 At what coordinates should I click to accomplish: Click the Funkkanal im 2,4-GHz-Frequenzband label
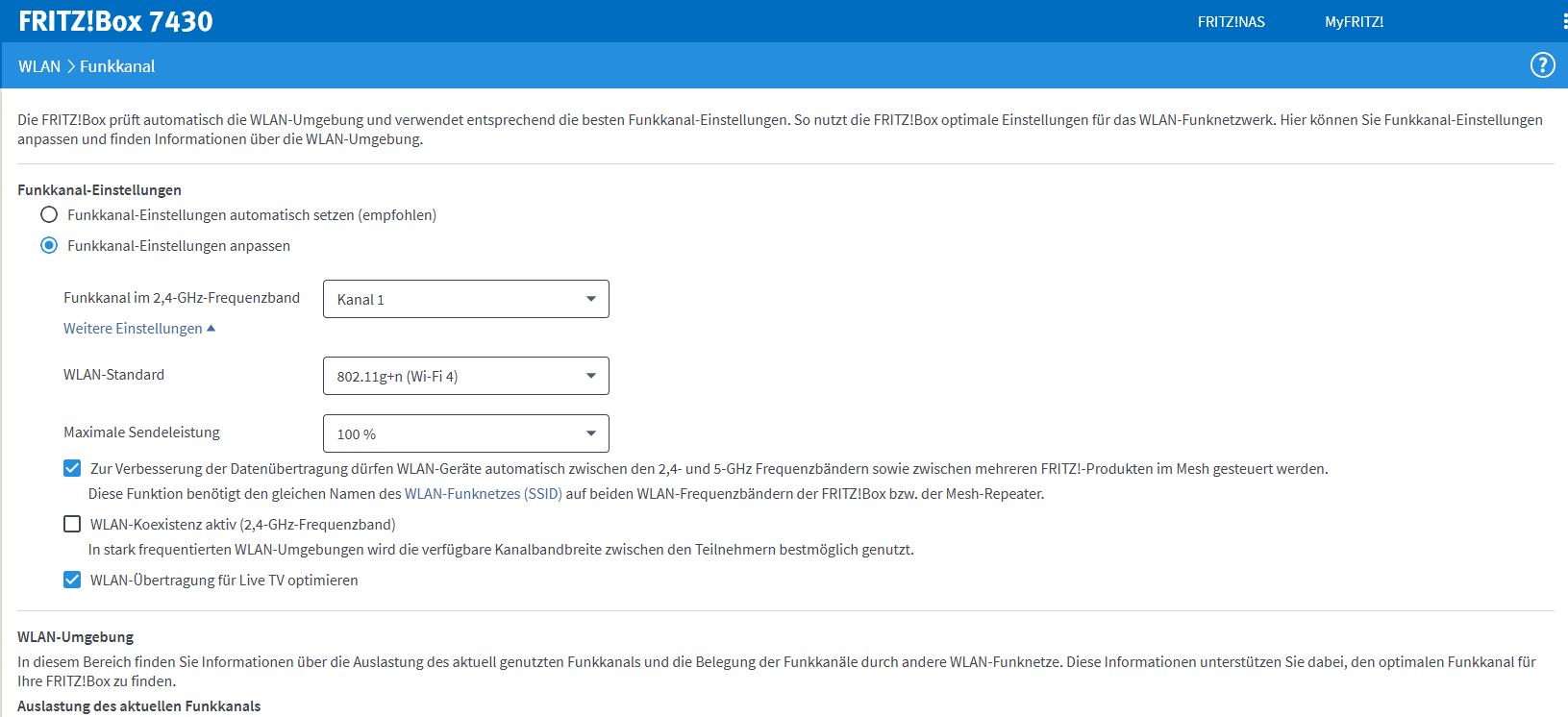182,298
